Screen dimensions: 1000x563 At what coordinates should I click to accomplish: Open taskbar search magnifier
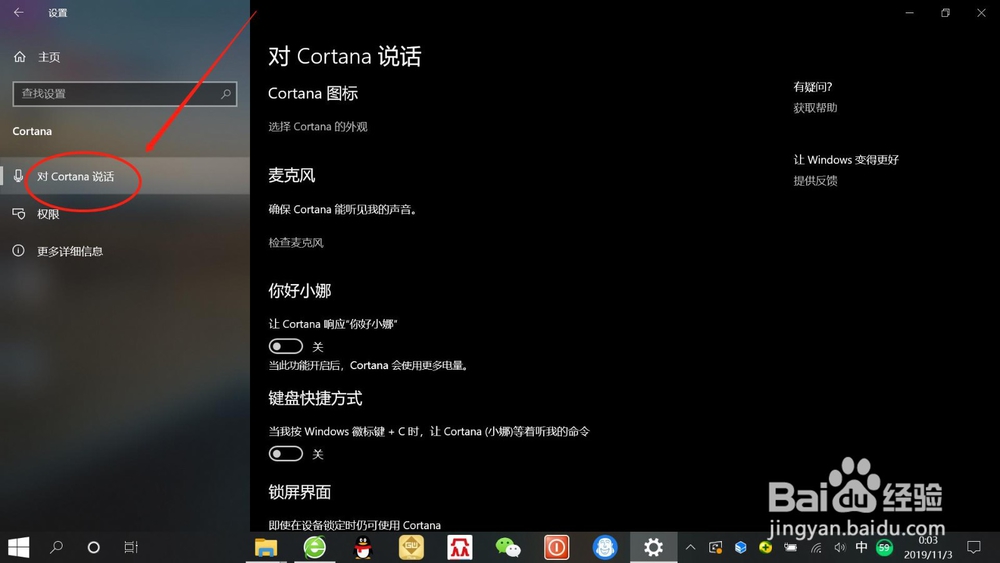[x=56, y=547]
